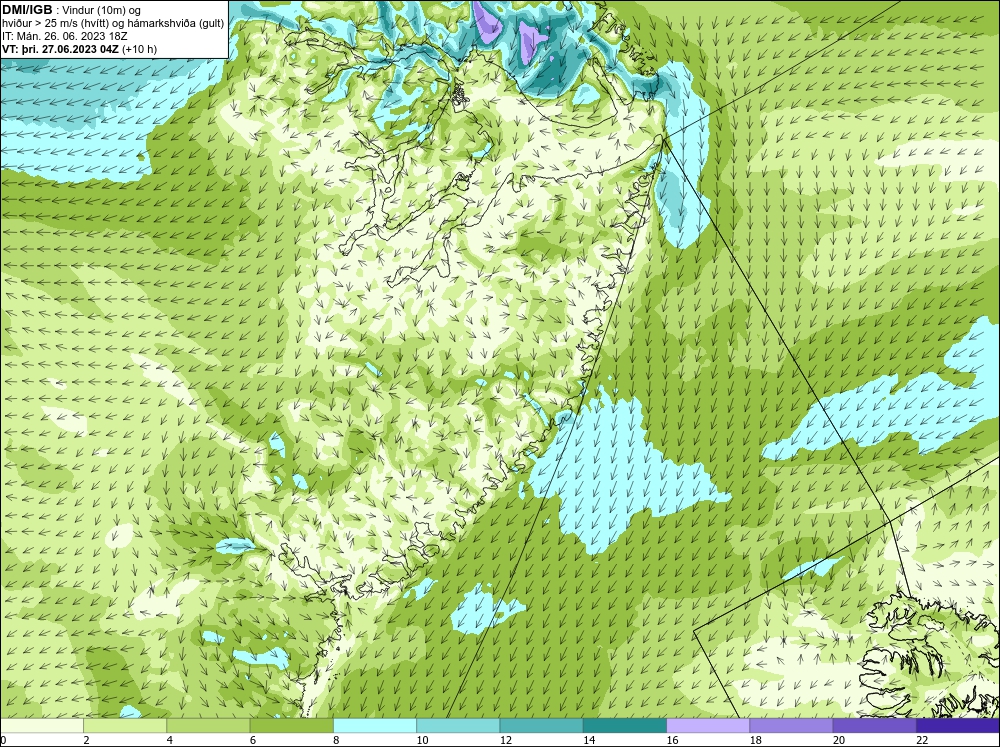The width and height of the screenshot is (1000, 747).
Task: Select the violet 20–22 legend swatch
Action: point(874,726)
